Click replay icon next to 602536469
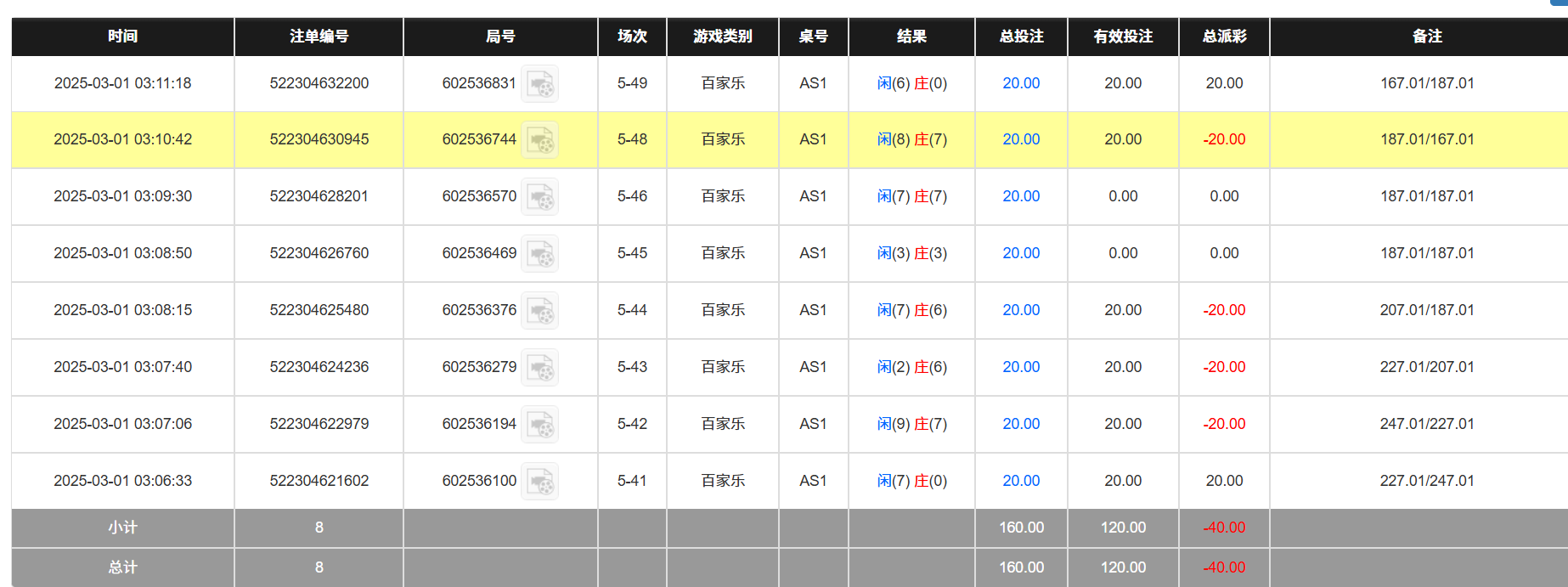The width and height of the screenshot is (1568, 587). click(539, 253)
